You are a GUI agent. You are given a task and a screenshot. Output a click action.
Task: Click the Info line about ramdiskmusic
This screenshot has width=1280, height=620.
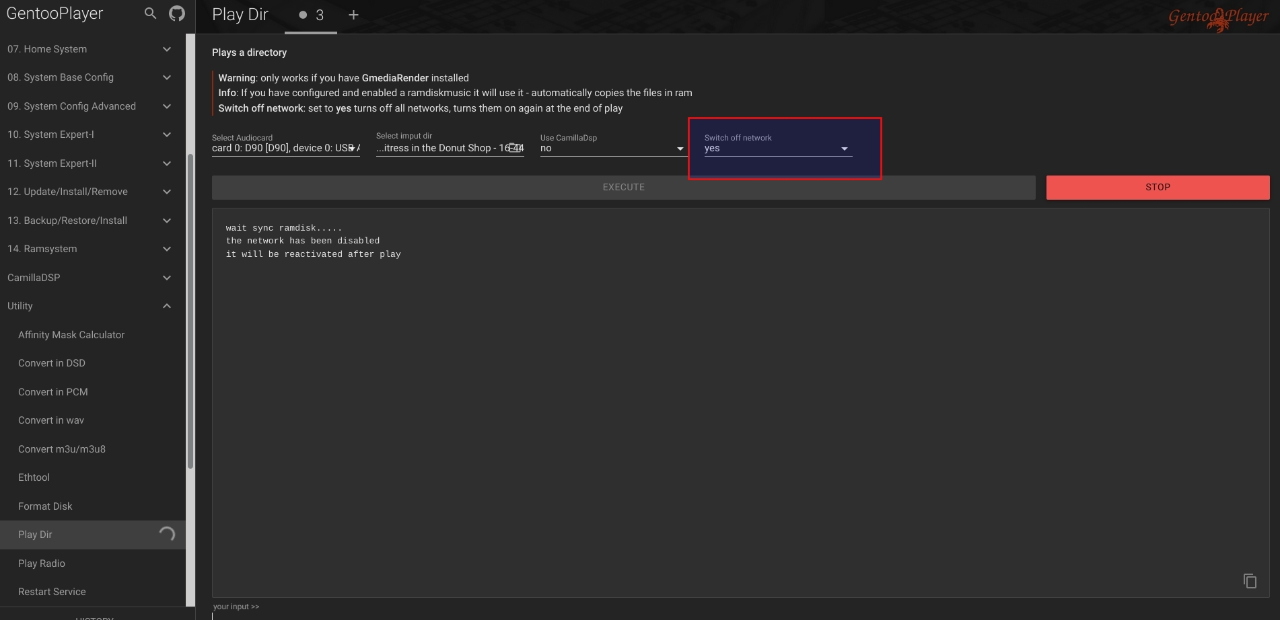(455, 93)
